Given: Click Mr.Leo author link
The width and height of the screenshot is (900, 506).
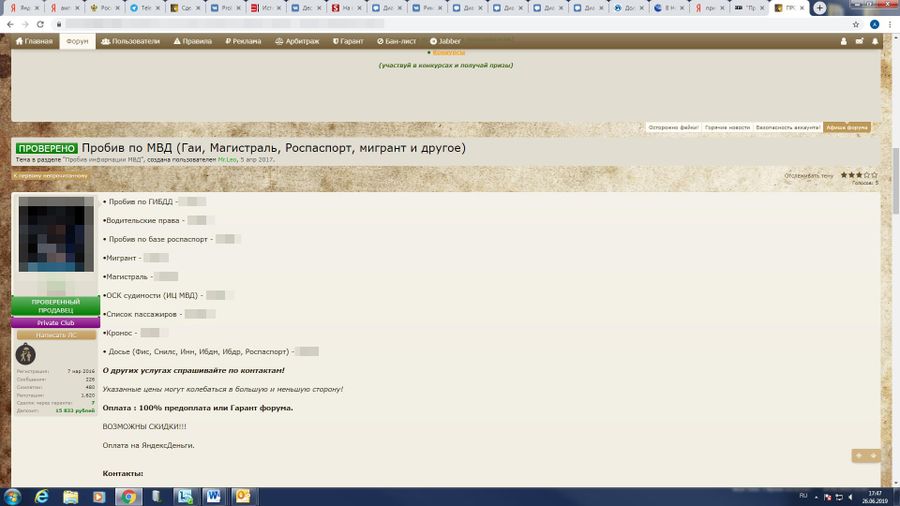Looking at the screenshot, I should (227, 159).
